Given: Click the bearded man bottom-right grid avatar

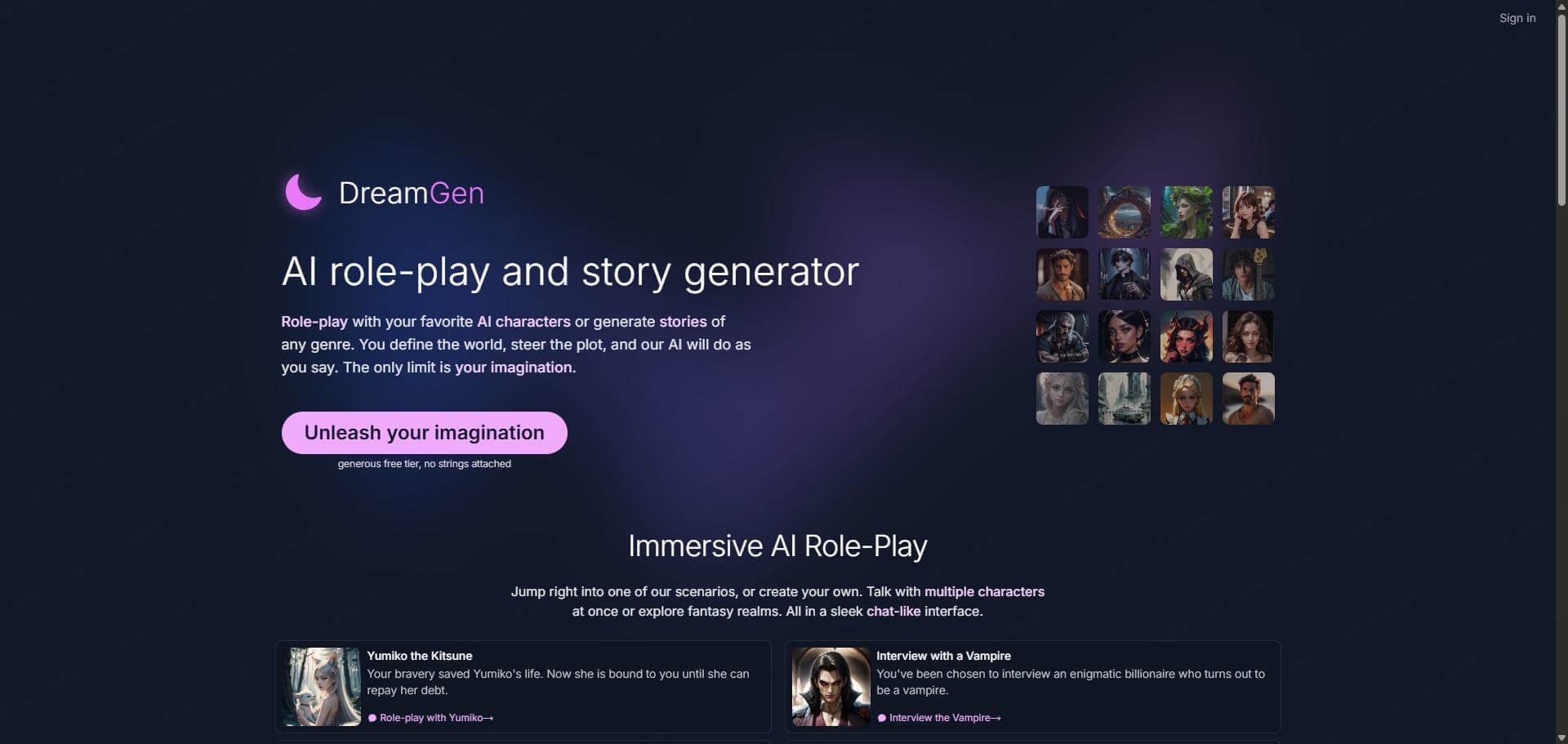Looking at the screenshot, I should pyautogui.click(x=1248, y=399).
